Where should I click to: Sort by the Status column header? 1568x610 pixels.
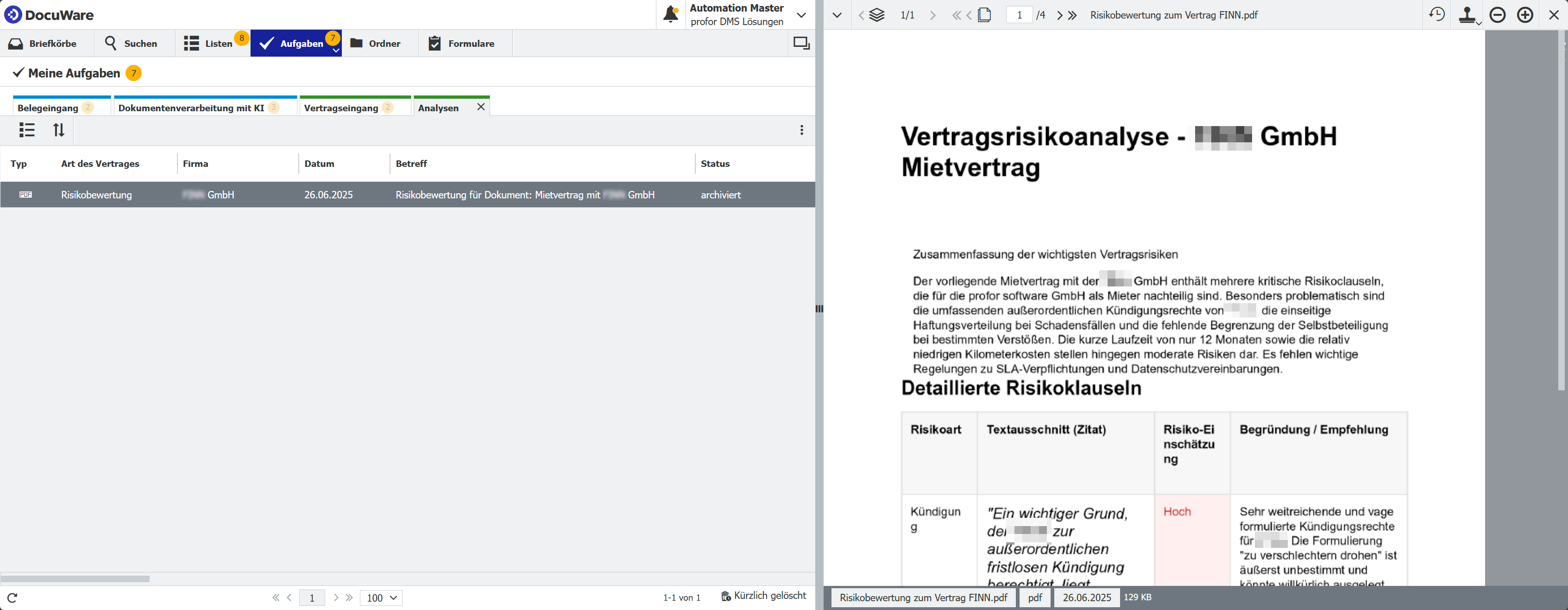tap(715, 163)
